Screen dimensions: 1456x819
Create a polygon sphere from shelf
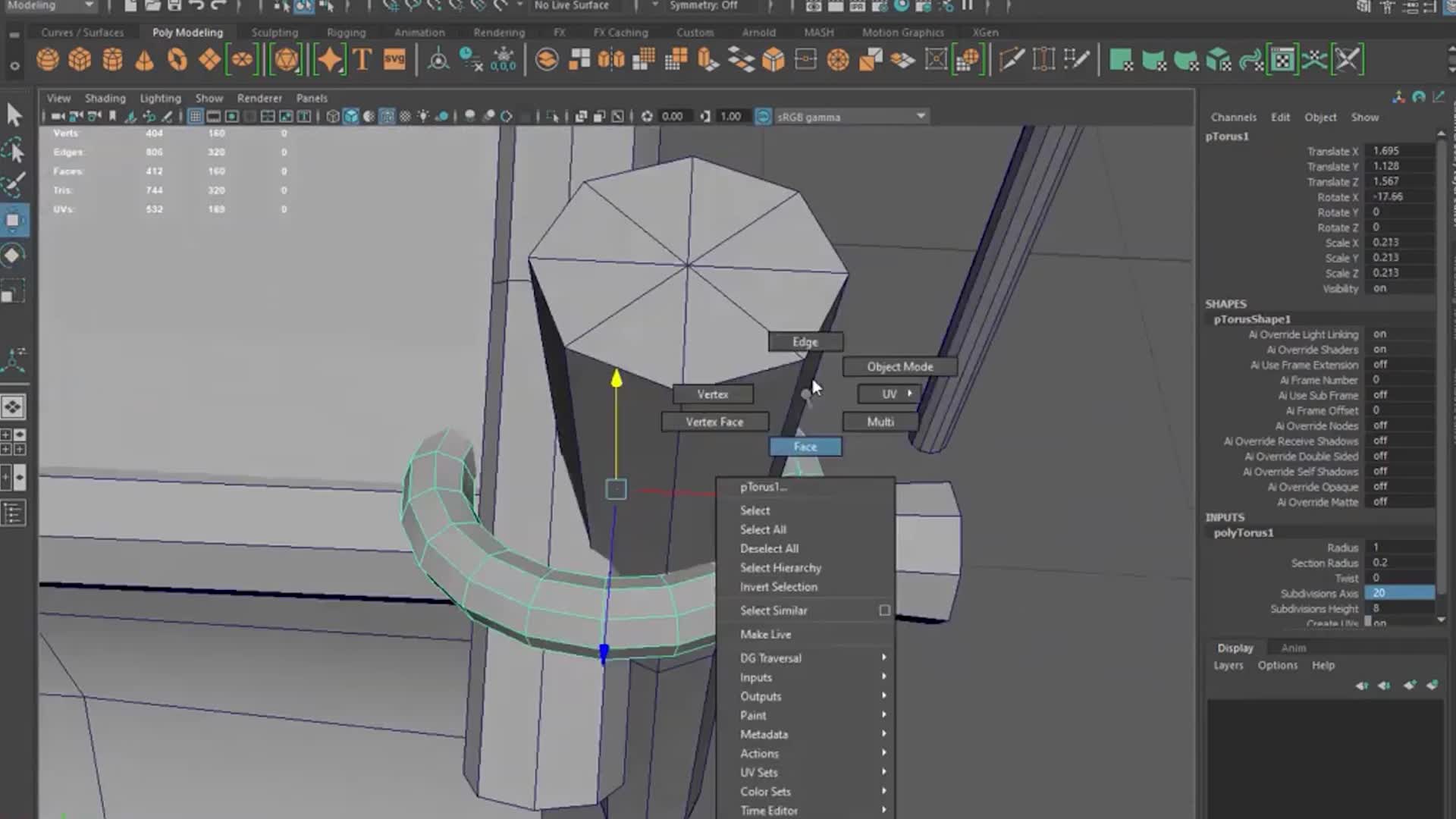[x=48, y=60]
